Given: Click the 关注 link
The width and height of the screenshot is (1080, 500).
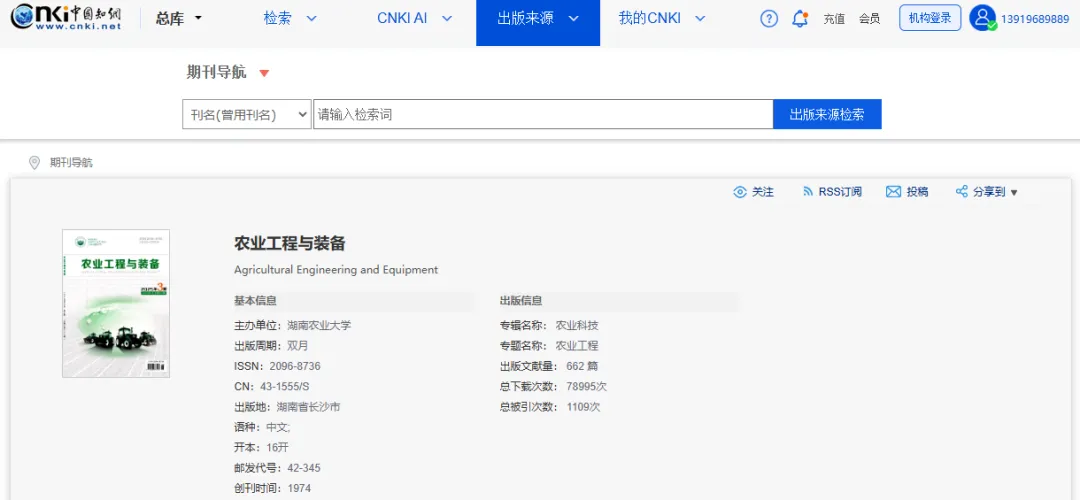Looking at the screenshot, I should (x=762, y=192).
